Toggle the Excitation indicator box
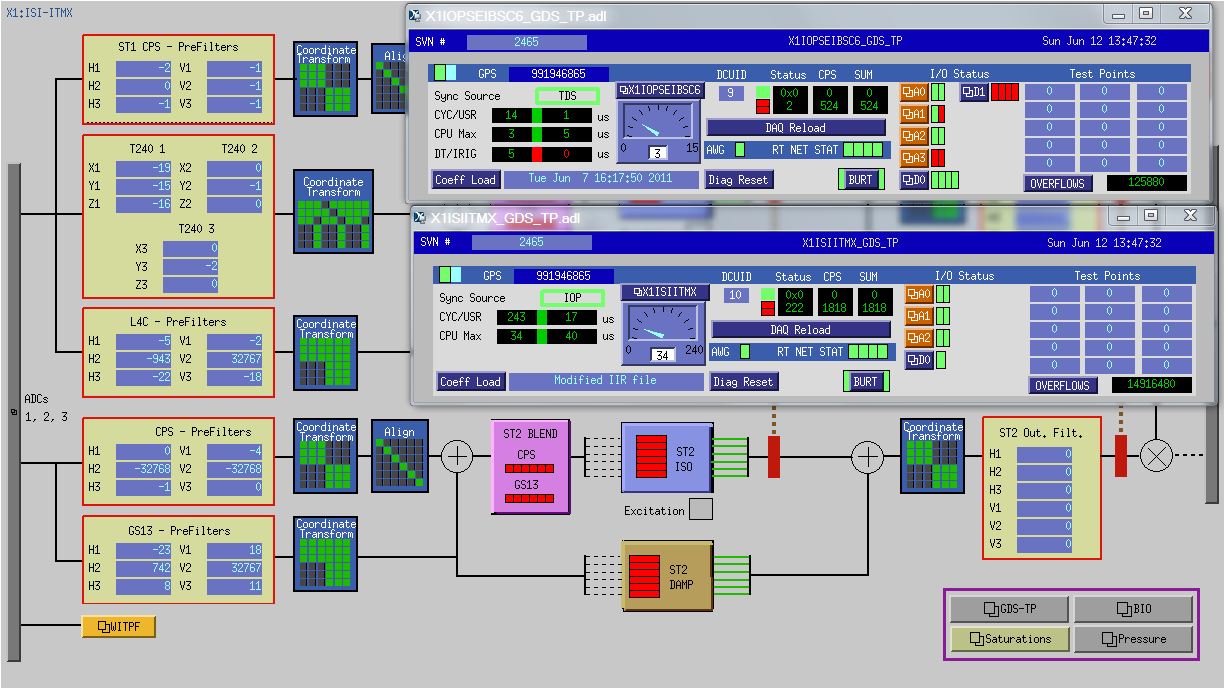This screenshot has width=1225, height=689. tap(701, 510)
